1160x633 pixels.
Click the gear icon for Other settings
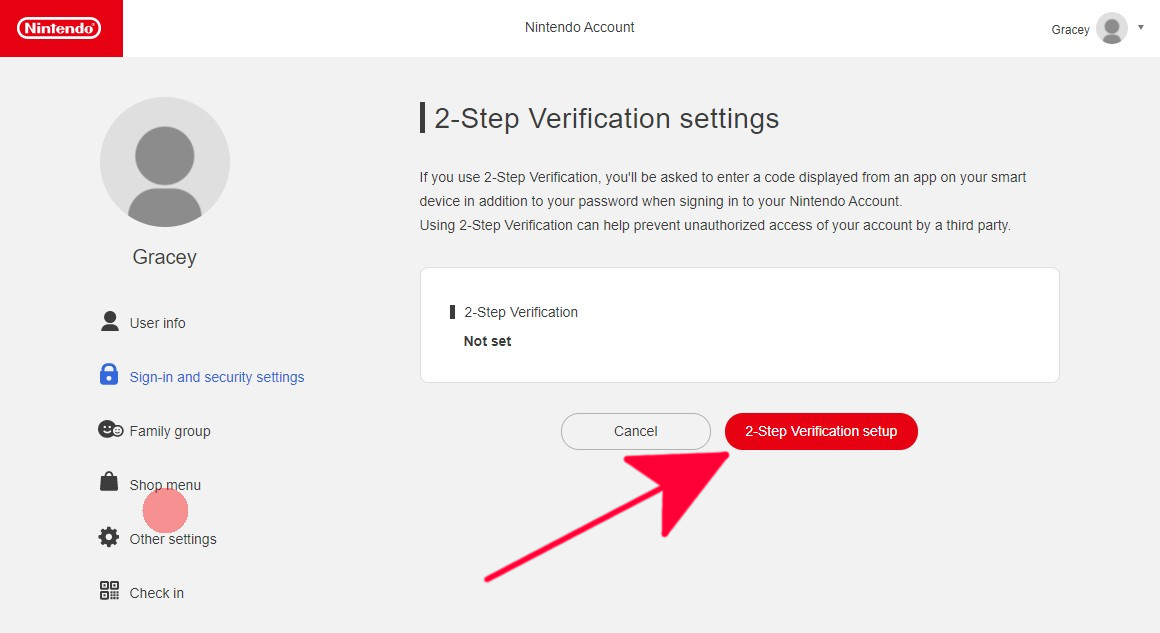coord(109,537)
